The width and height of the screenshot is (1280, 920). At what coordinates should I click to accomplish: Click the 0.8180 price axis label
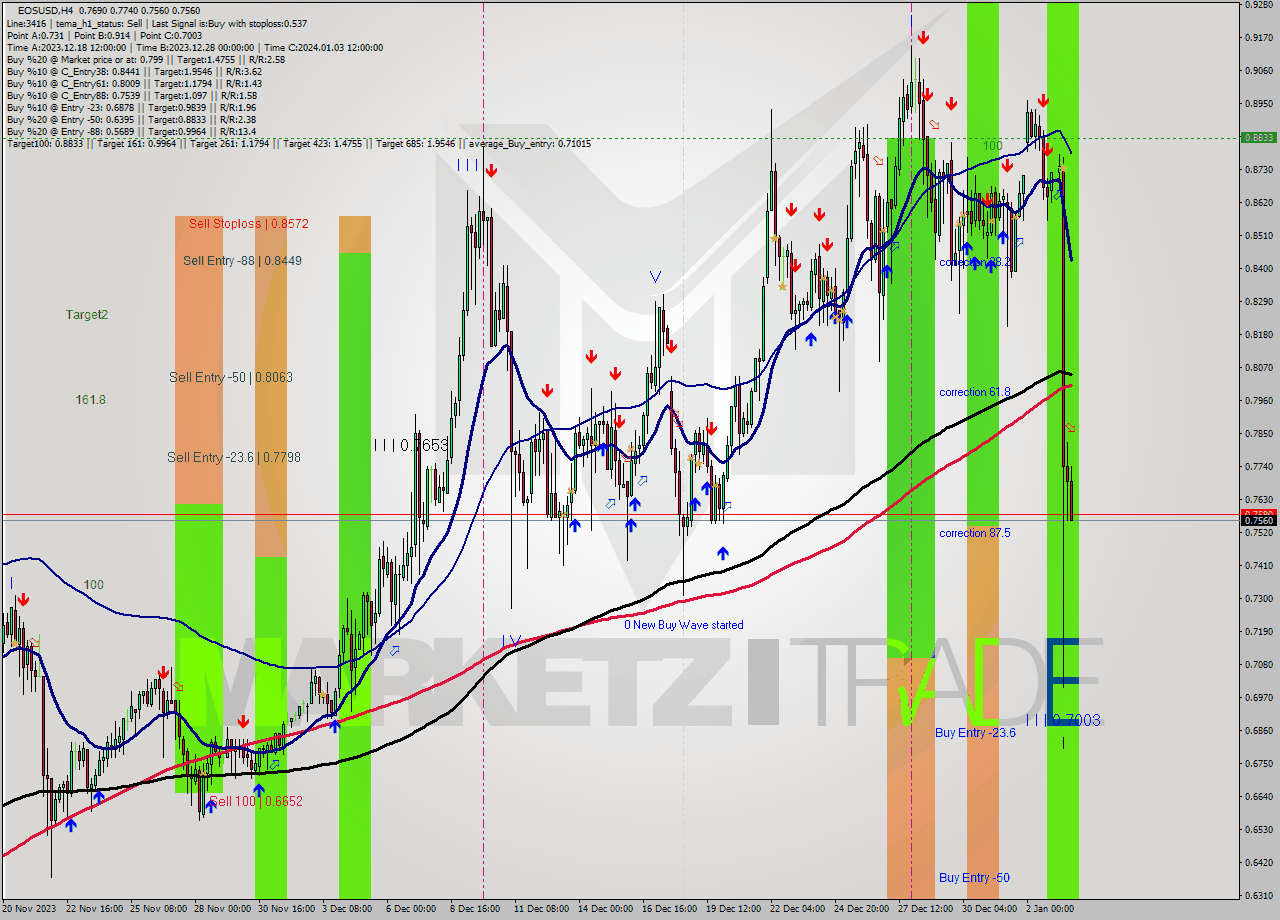(x=1258, y=335)
